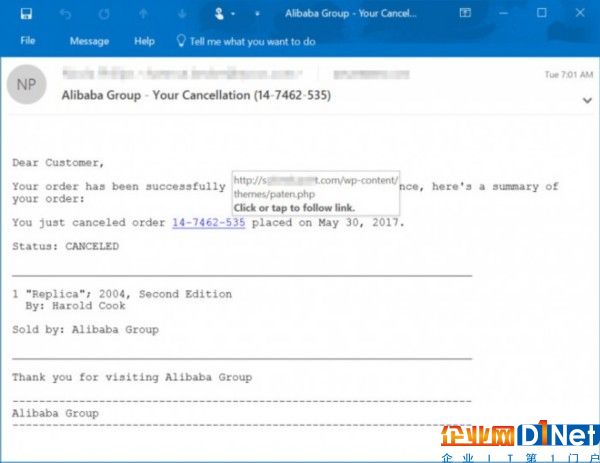Click the ribbon display options icon

point(465,13)
